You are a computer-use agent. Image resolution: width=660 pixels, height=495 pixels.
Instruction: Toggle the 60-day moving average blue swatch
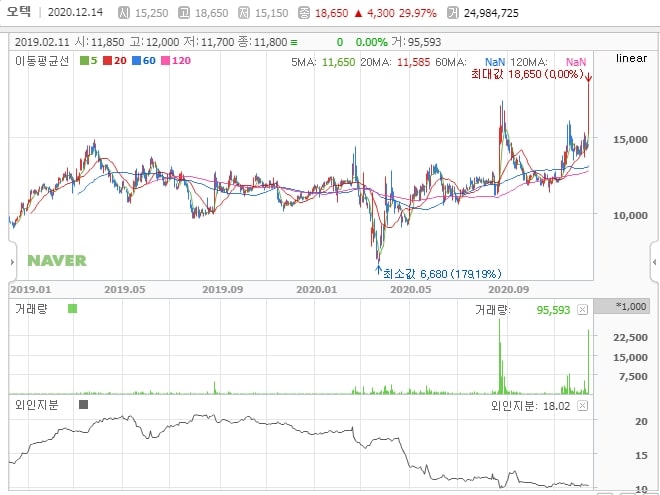136,61
